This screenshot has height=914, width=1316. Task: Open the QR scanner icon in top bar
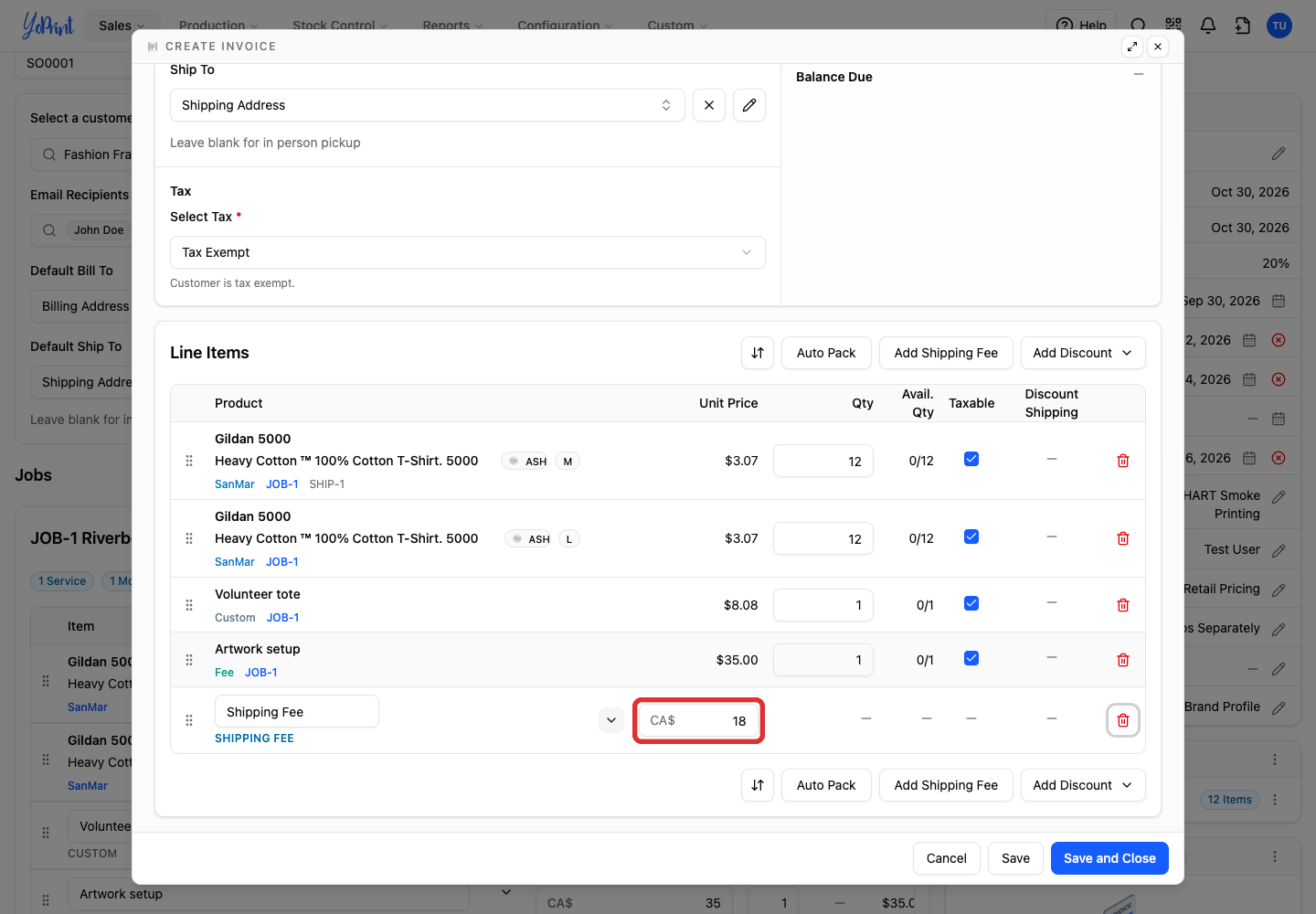[1173, 26]
